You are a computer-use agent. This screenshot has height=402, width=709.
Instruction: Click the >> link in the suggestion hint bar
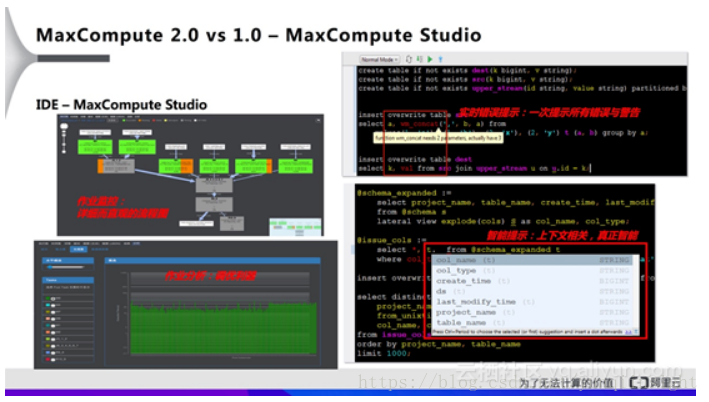pyautogui.click(x=629, y=332)
